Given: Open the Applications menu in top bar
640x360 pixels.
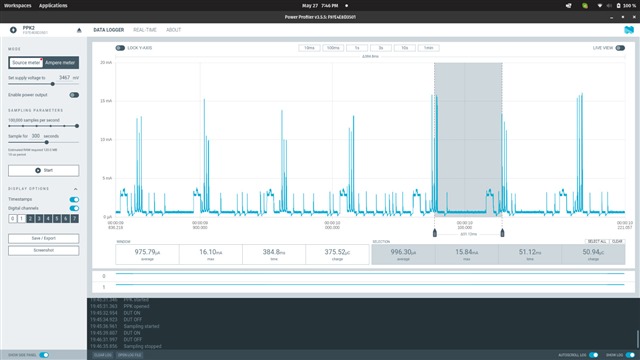Looking at the screenshot, I should click(x=53, y=6).
